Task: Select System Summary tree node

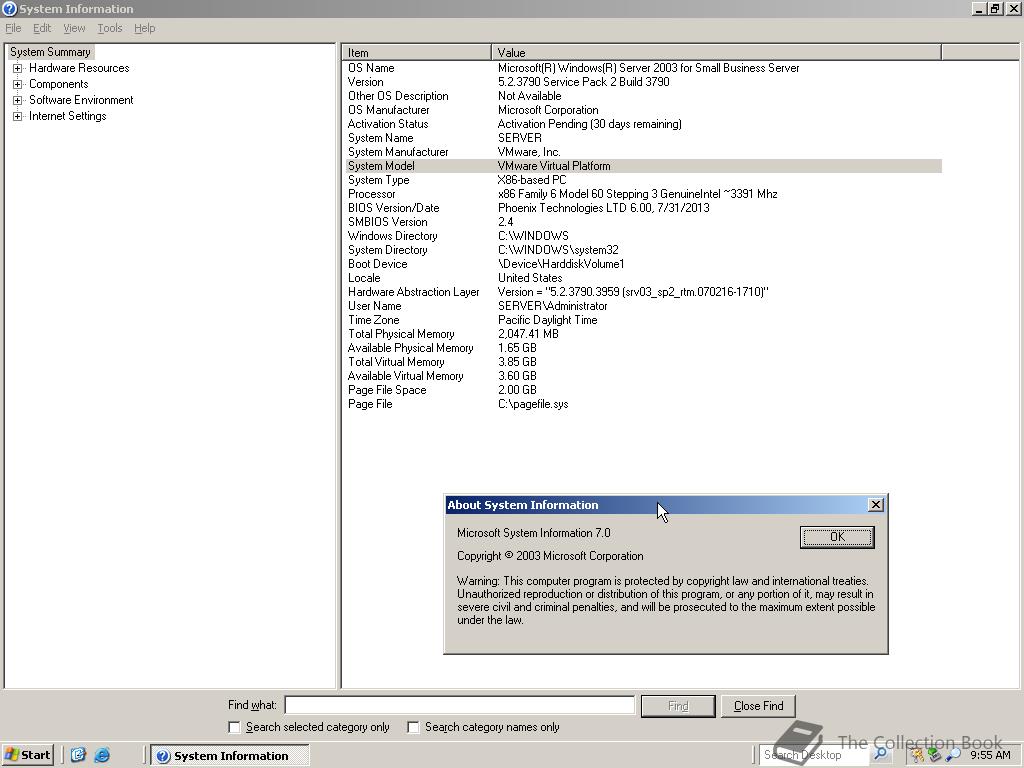Action: tap(50, 52)
